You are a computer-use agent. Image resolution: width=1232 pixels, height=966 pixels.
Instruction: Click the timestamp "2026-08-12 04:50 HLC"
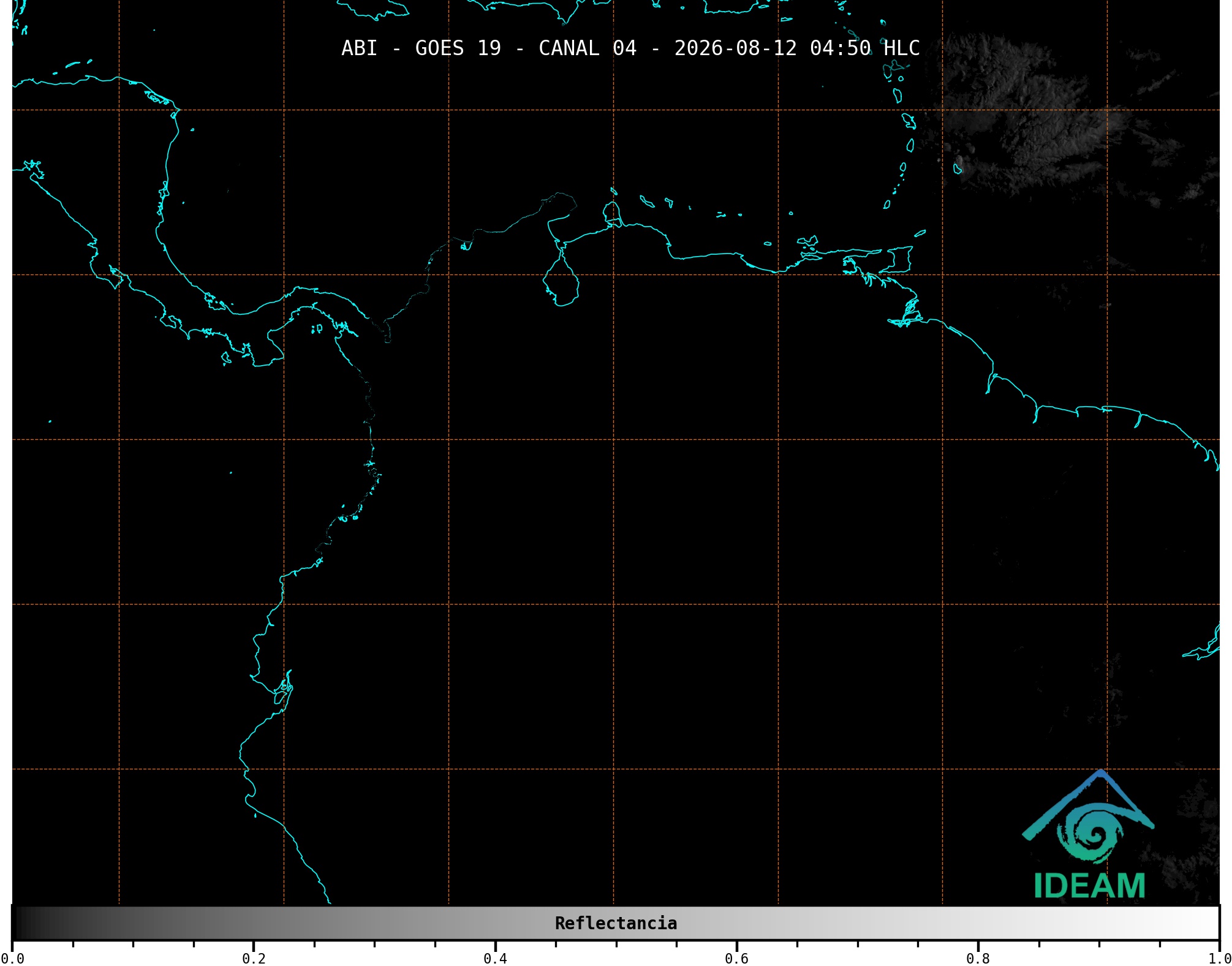pos(797,48)
